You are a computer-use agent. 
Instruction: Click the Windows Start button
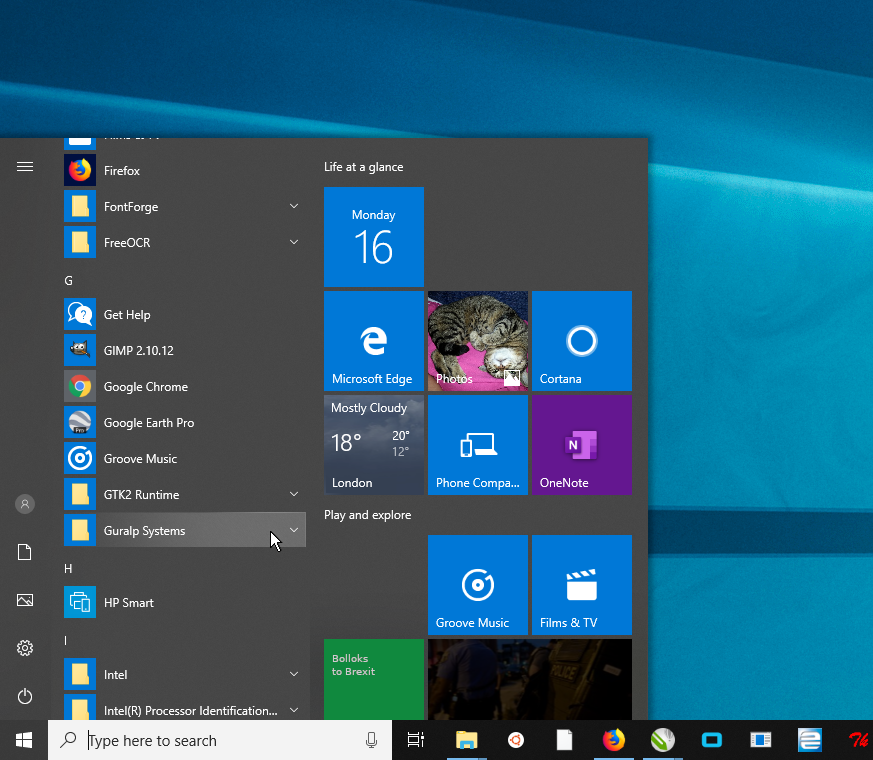pyautogui.click(x=24, y=740)
